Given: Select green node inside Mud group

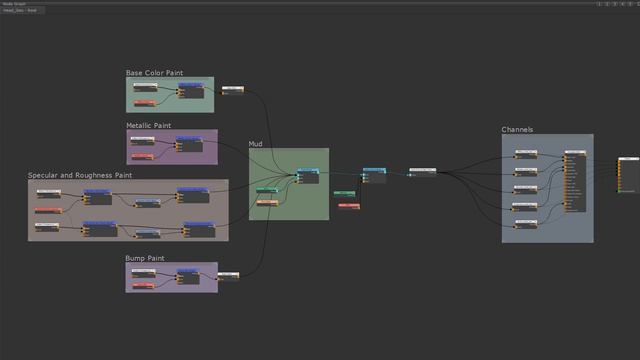Looking at the screenshot, I should 267,190.
